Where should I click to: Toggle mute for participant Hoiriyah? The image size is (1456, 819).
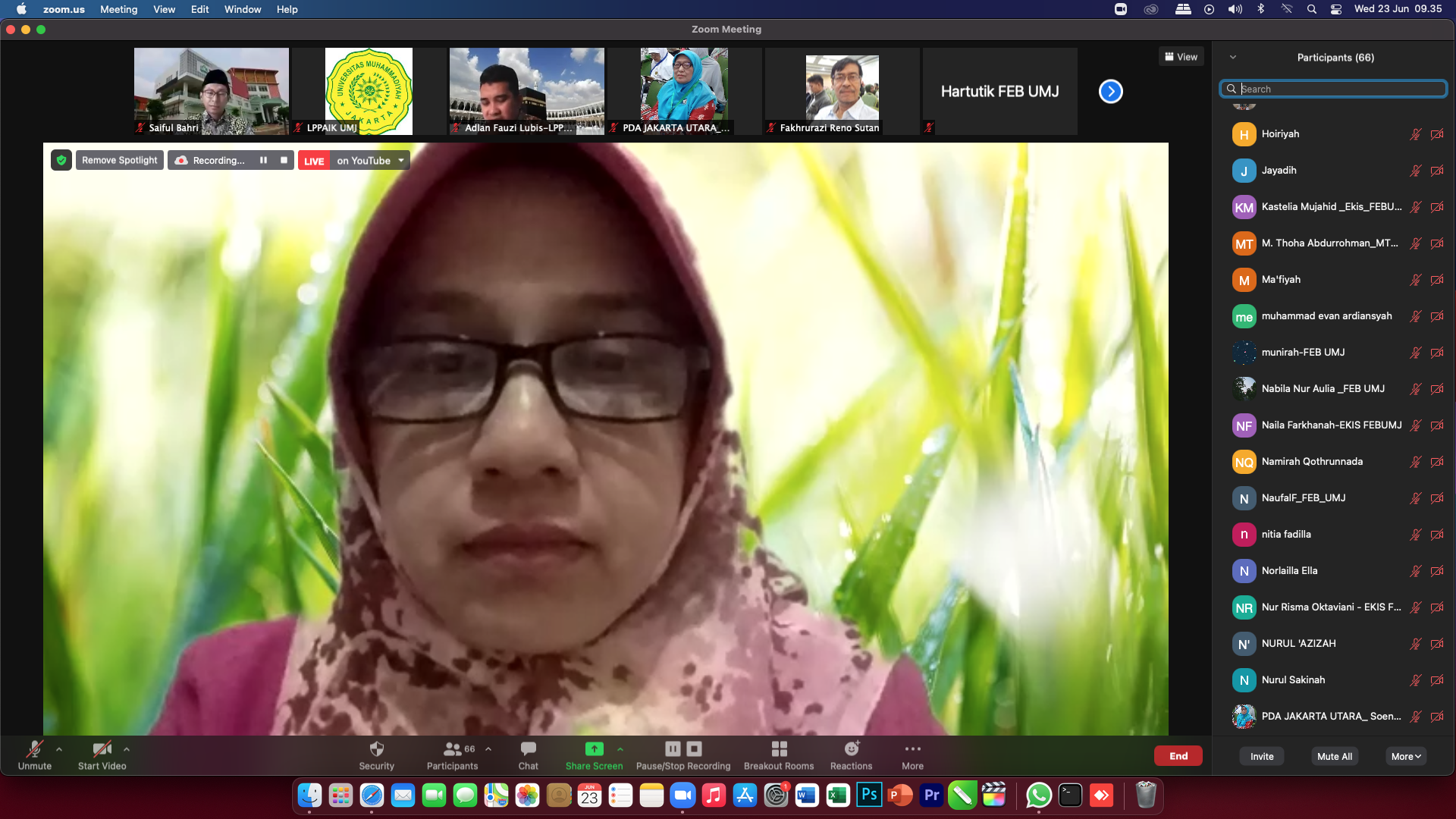click(1415, 134)
